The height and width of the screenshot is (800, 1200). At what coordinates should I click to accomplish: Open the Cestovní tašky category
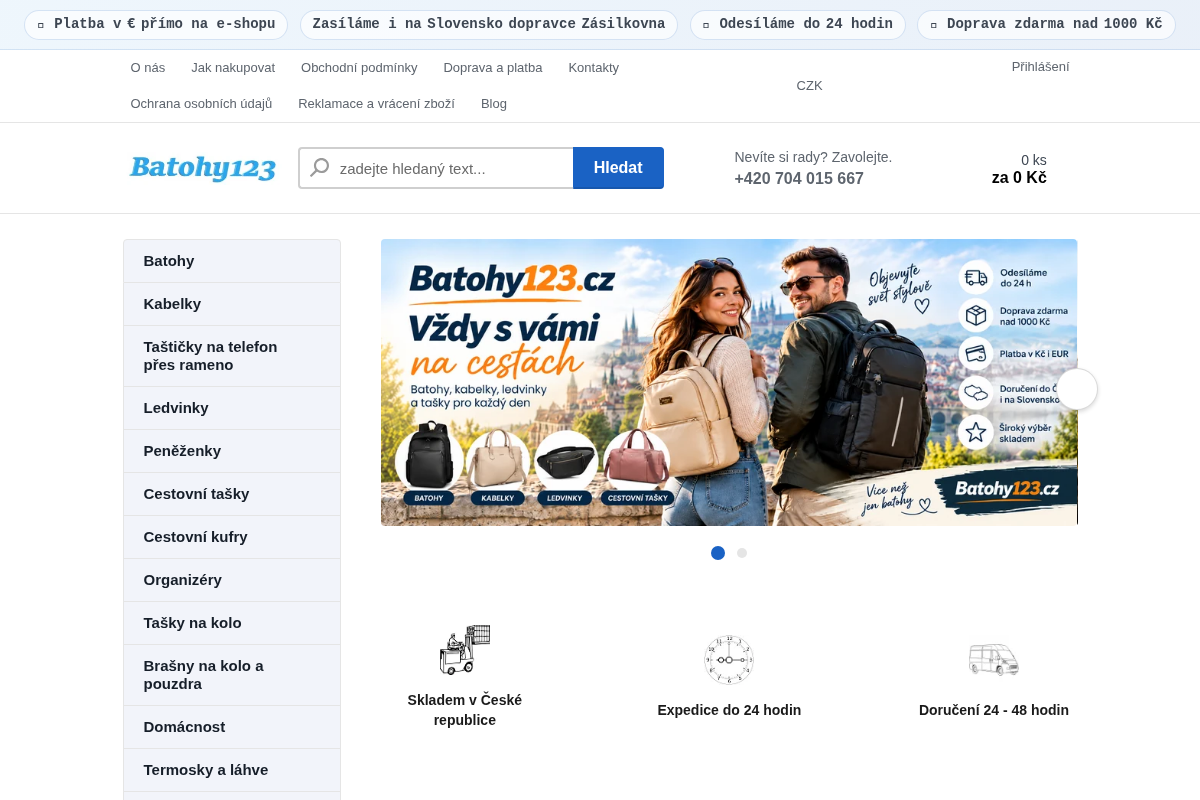coord(232,494)
